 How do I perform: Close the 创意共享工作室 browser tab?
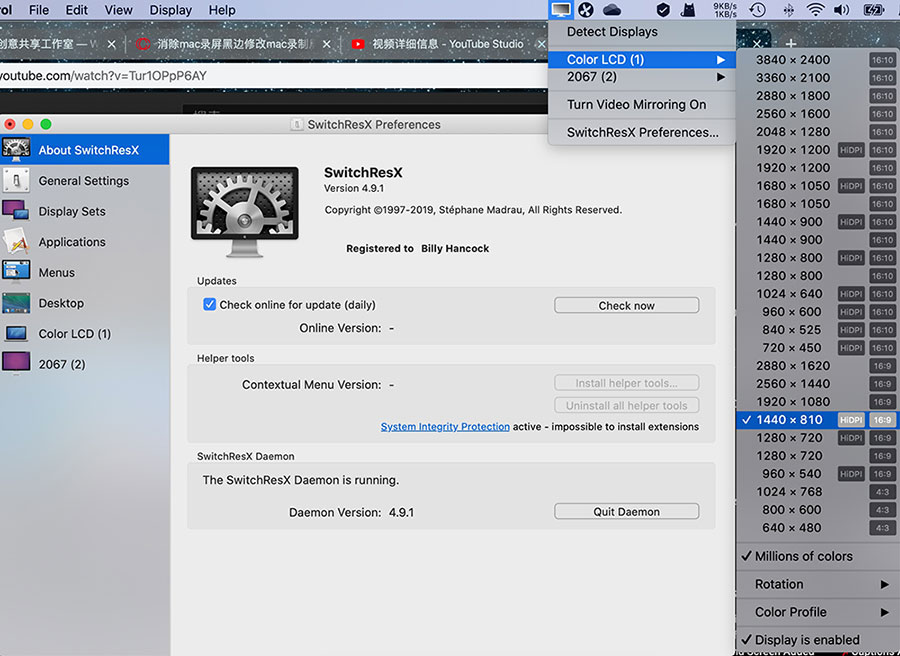(111, 44)
